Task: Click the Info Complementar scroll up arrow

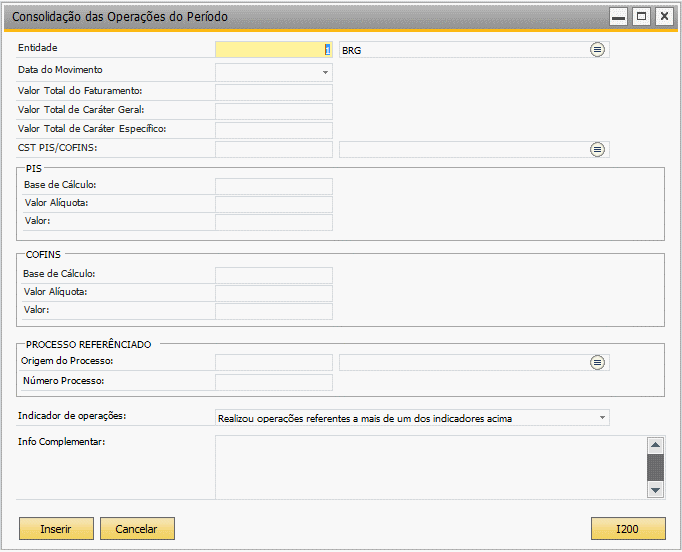Action: (655, 445)
